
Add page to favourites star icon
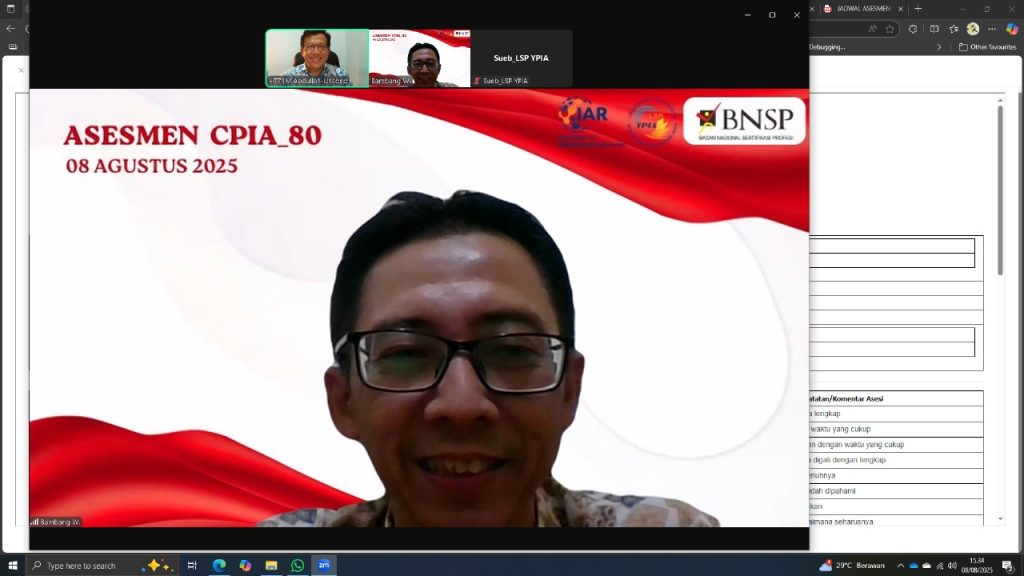890,29
